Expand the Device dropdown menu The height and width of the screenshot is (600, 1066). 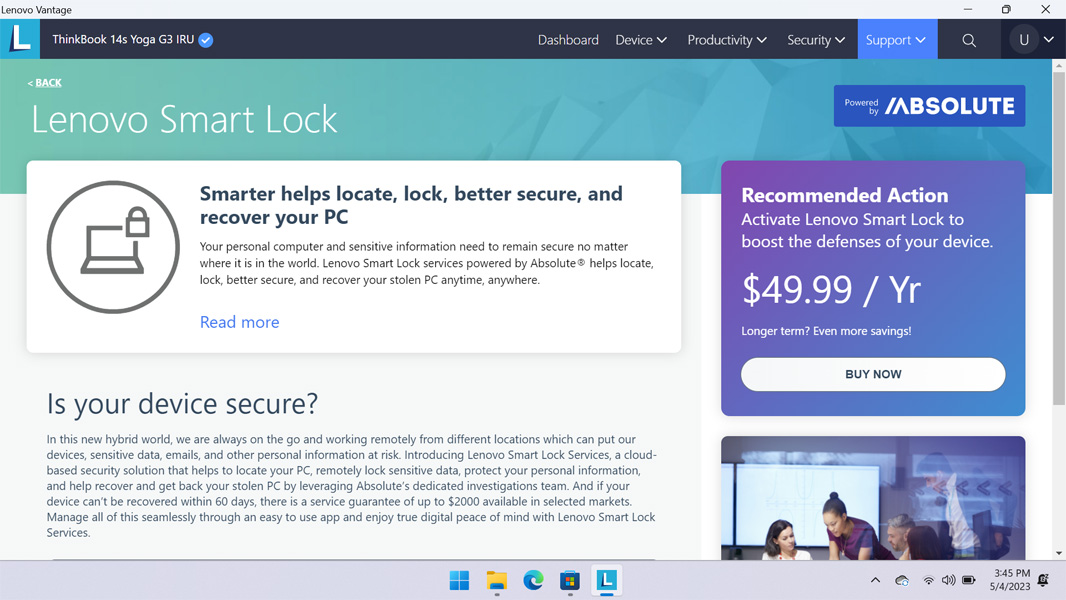click(640, 40)
